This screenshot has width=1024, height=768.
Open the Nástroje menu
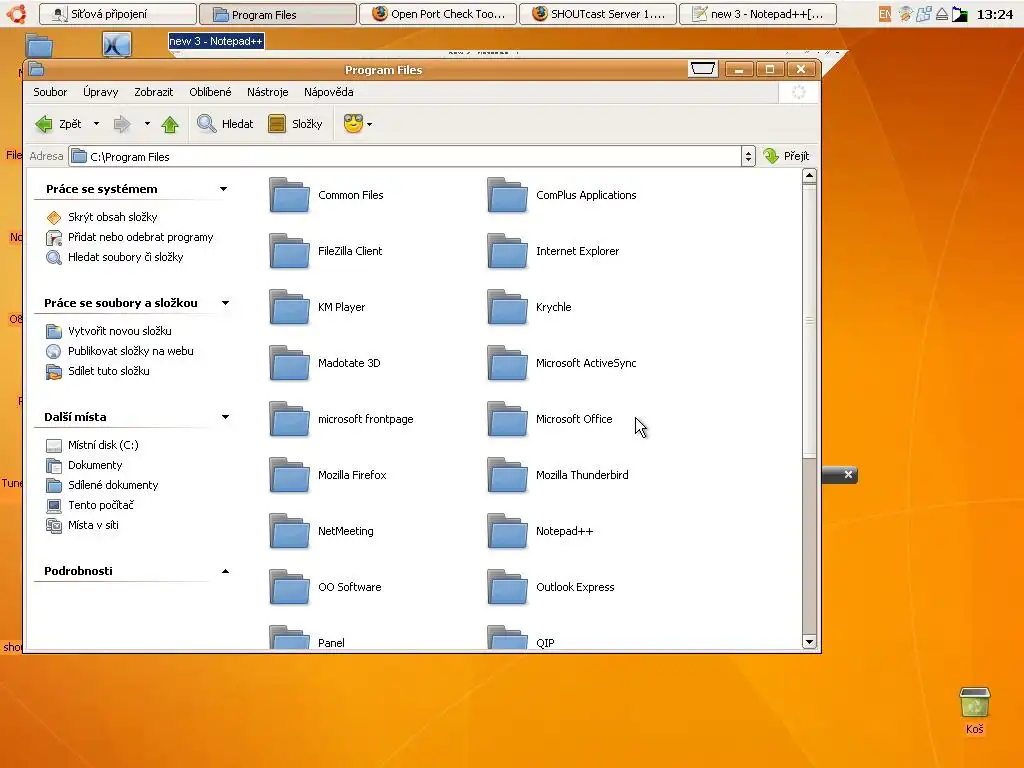tap(268, 92)
